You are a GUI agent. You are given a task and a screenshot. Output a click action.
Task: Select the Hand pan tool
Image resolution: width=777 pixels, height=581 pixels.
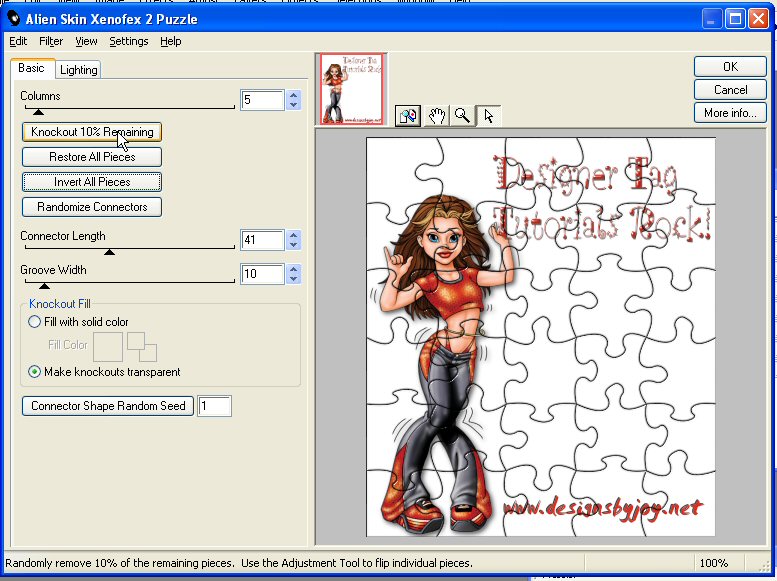click(437, 116)
